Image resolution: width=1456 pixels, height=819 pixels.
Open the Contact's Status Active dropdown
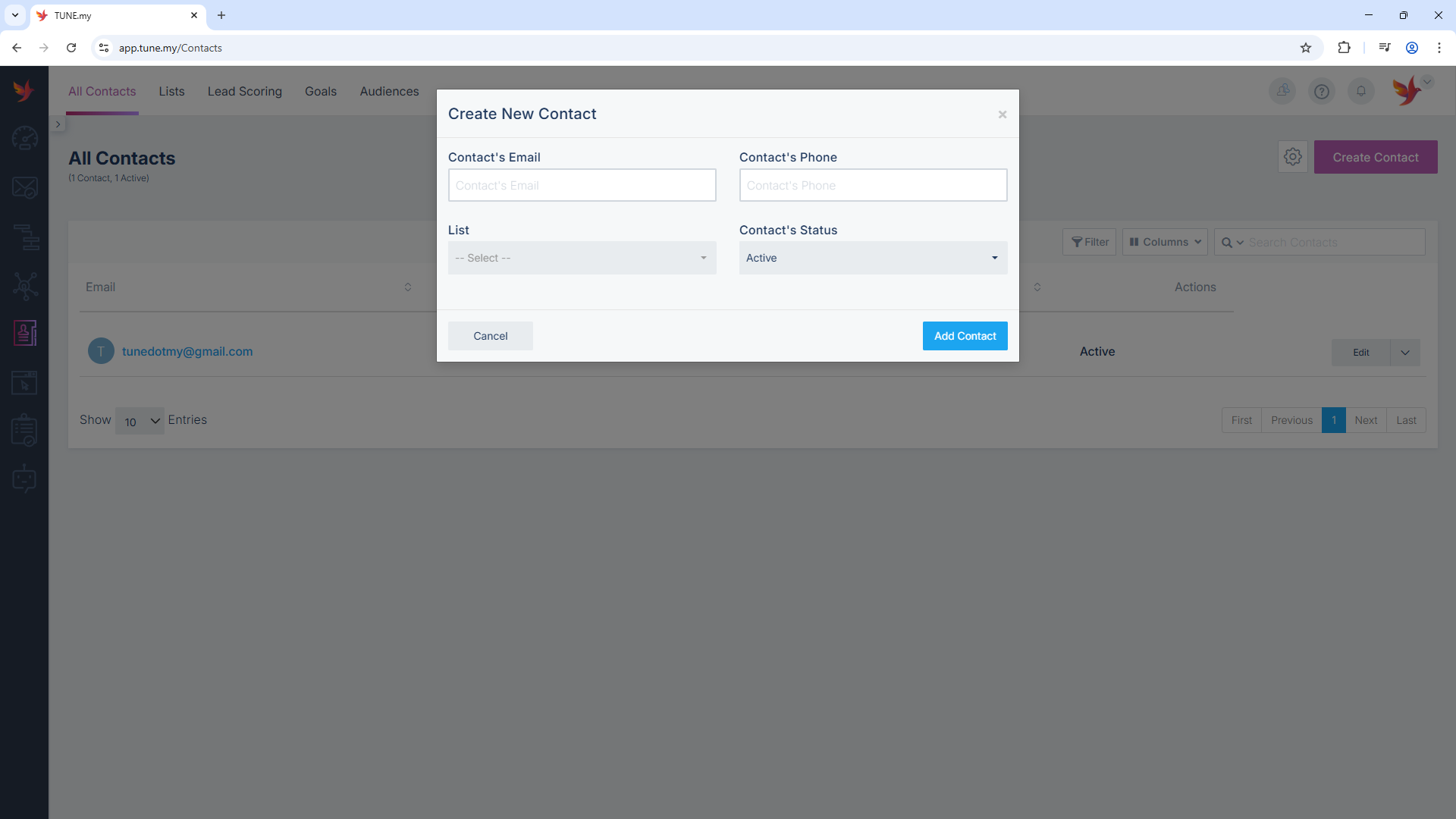click(873, 258)
